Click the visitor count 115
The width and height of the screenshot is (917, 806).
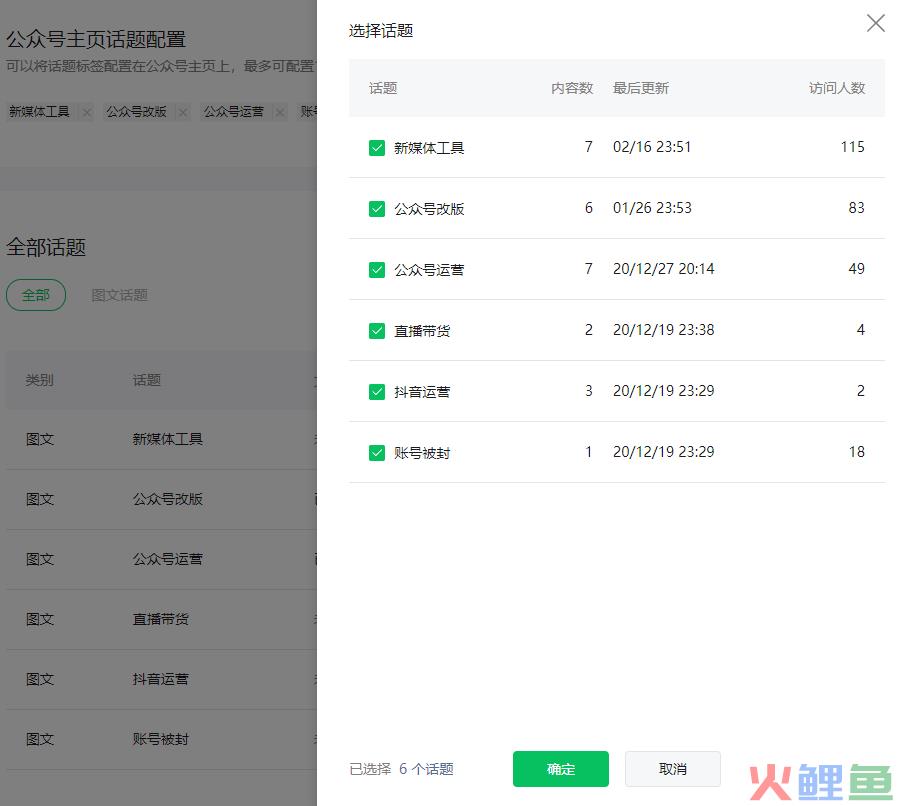click(x=853, y=147)
